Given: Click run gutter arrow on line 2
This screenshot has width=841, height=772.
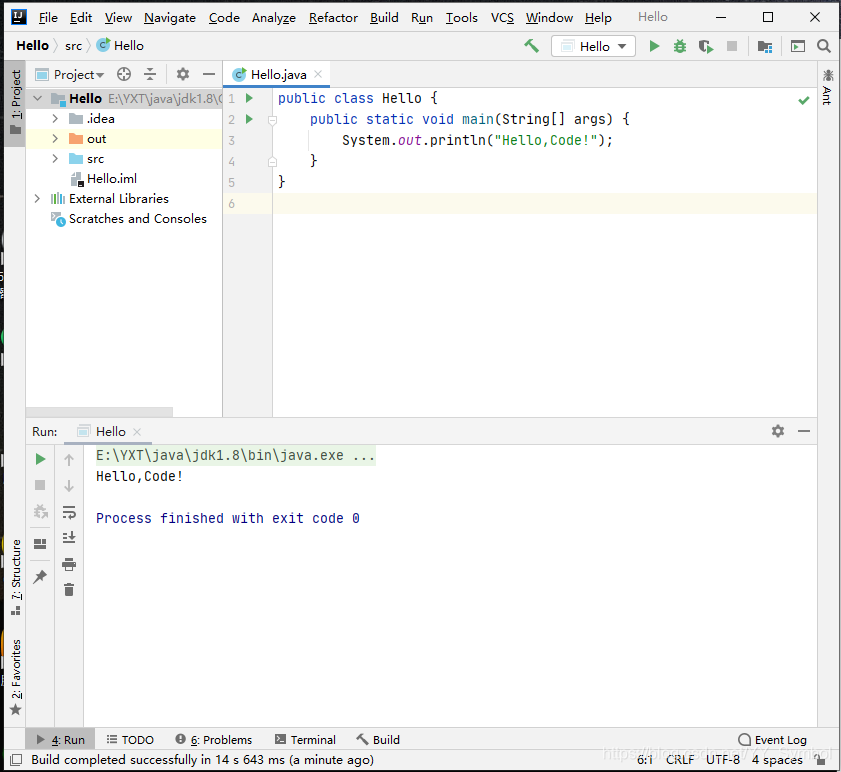Looking at the screenshot, I should 249,119.
